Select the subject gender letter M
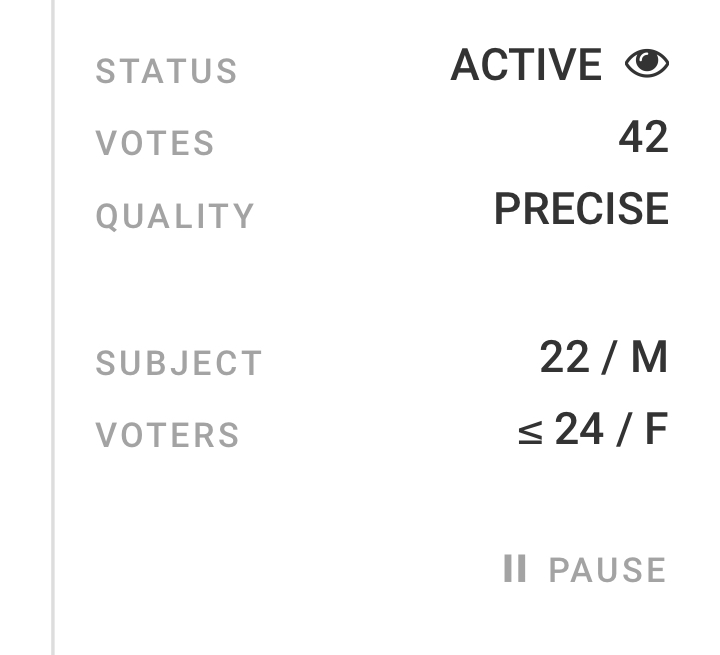The width and height of the screenshot is (720, 655). [648, 357]
